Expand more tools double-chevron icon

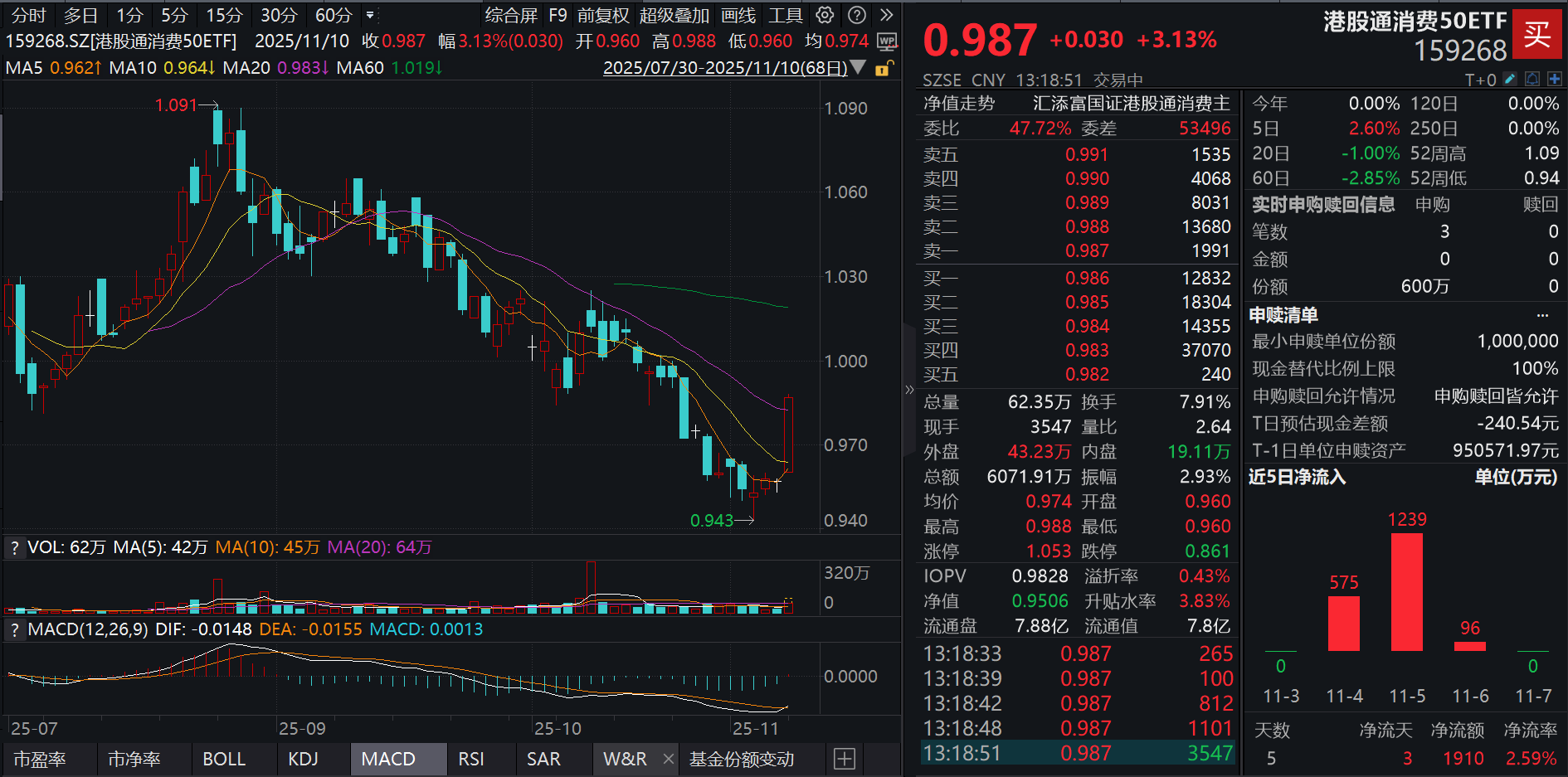click(887, 15)
